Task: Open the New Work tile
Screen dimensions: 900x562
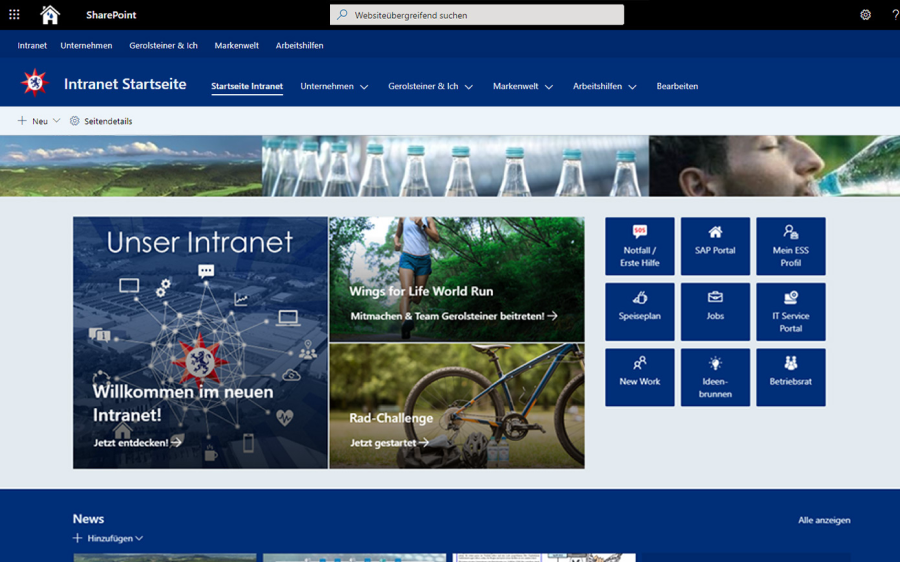Action: 639,377
